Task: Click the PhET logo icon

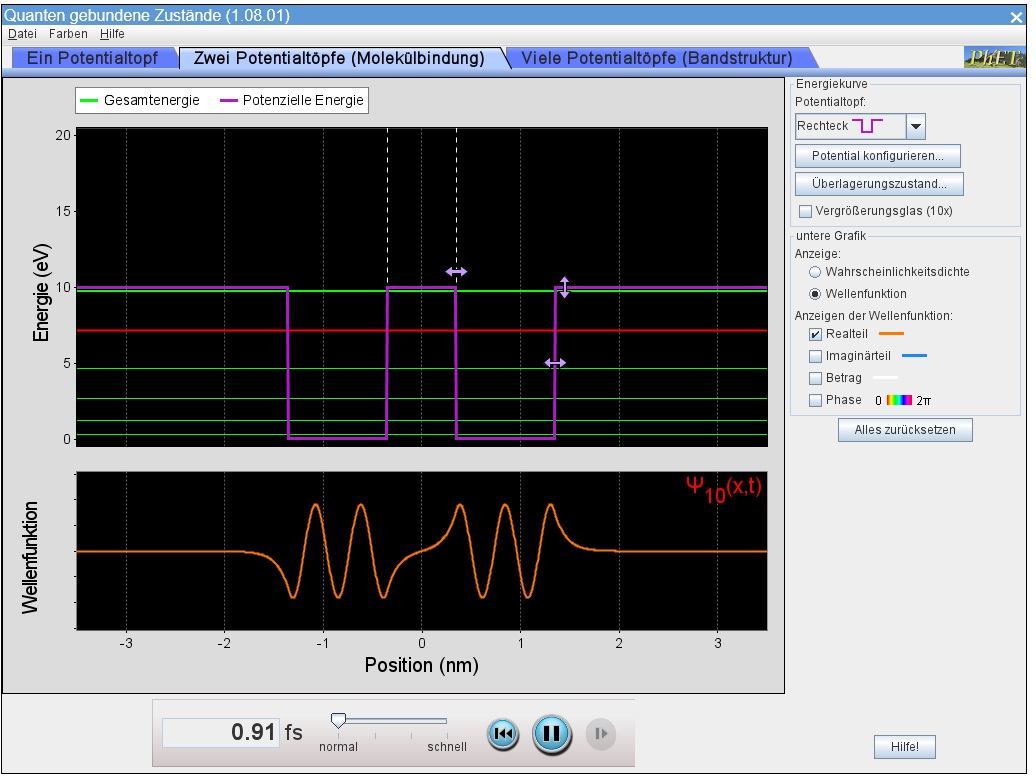Action: point(994,58)
